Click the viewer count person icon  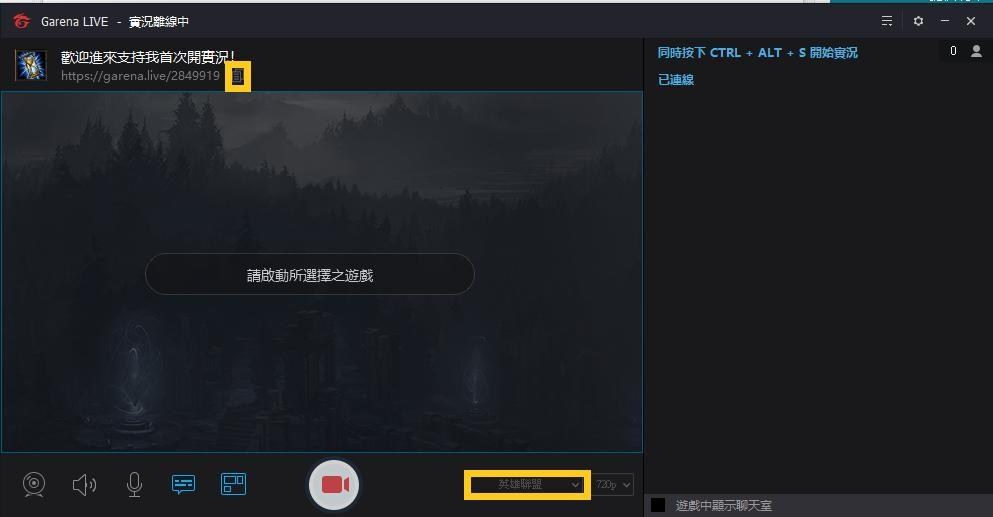[976, 51]
